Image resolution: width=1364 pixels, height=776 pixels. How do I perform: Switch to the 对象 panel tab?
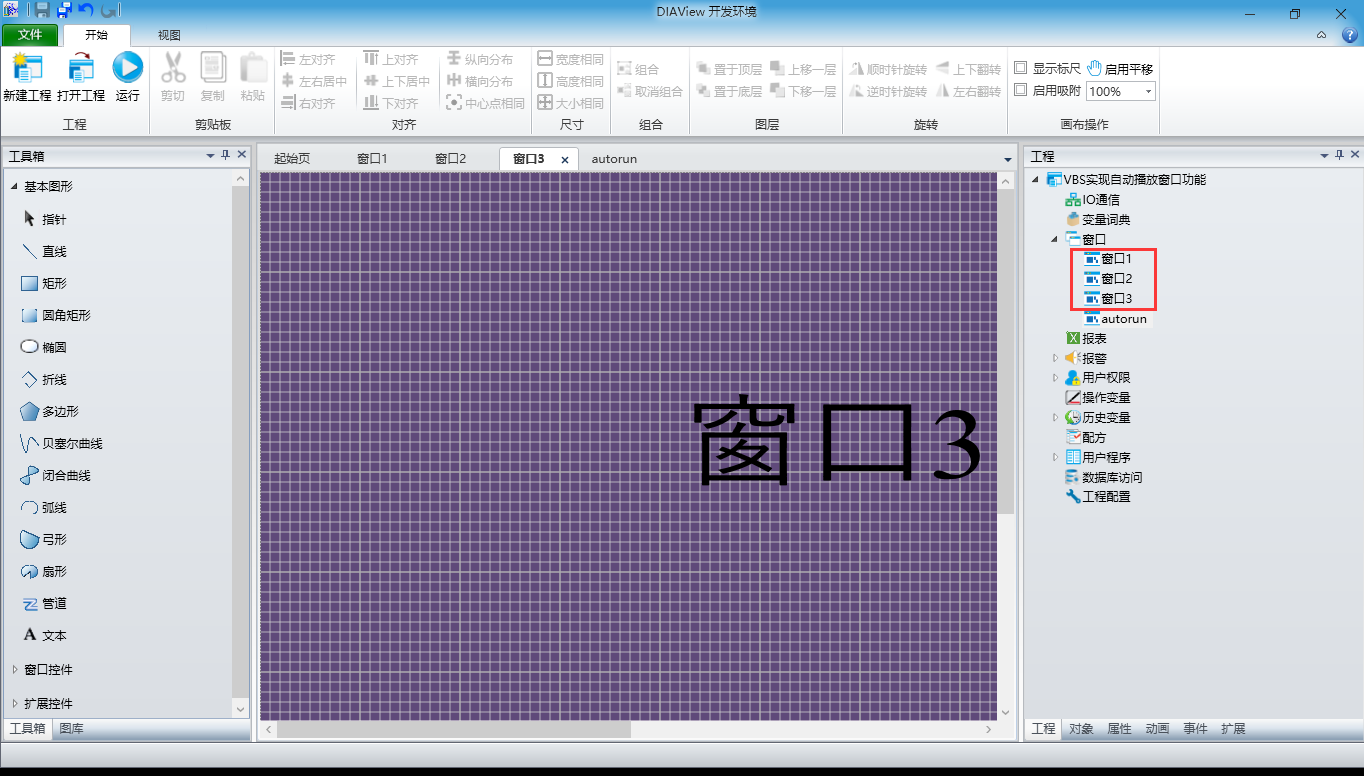click(1081, 729)
